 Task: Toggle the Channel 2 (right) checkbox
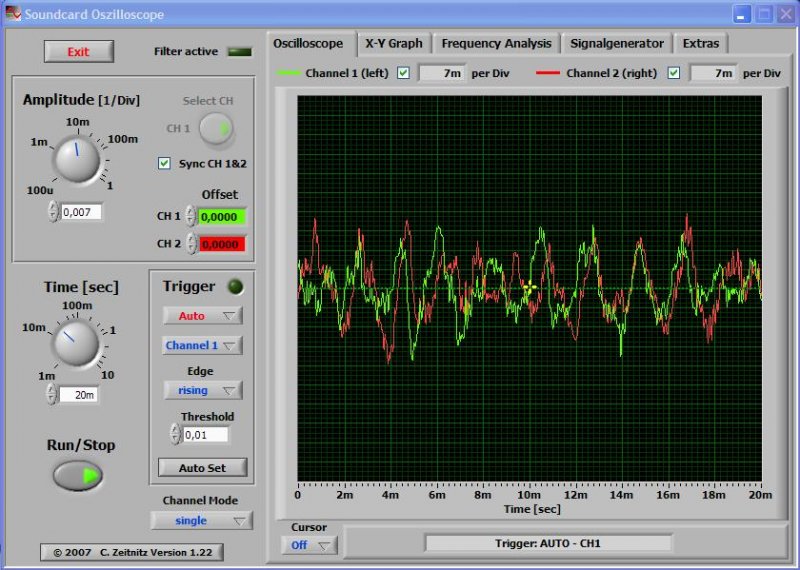click(673, 73)
